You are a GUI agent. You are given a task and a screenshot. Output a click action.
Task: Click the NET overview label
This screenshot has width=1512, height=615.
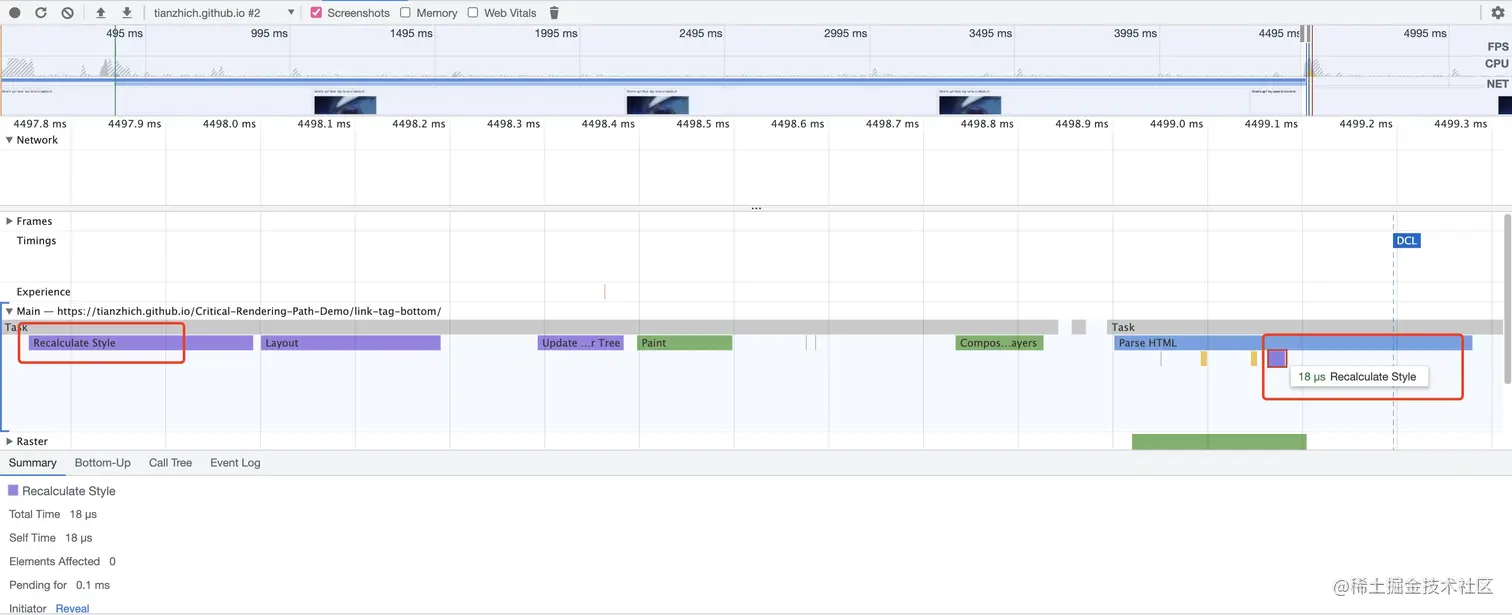click(1497, 84)
